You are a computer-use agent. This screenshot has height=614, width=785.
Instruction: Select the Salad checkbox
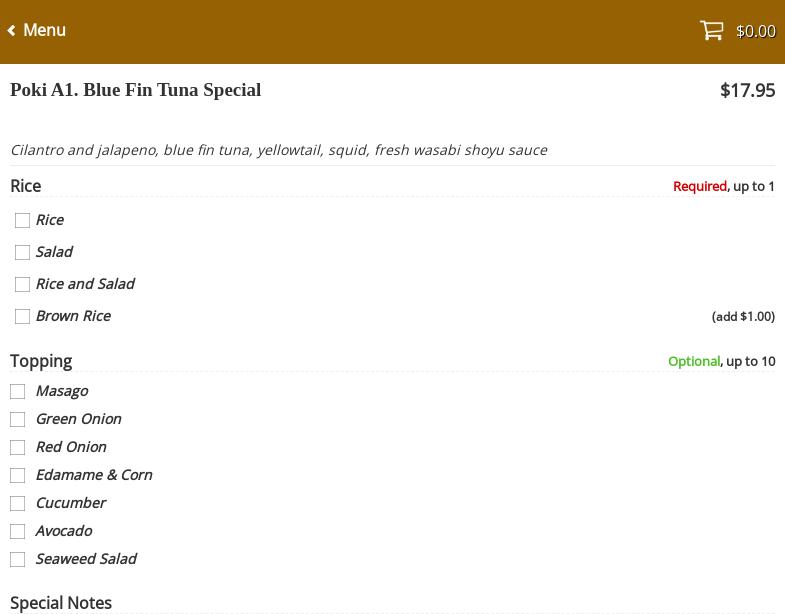pyautogui.click(x=22, y=253)
